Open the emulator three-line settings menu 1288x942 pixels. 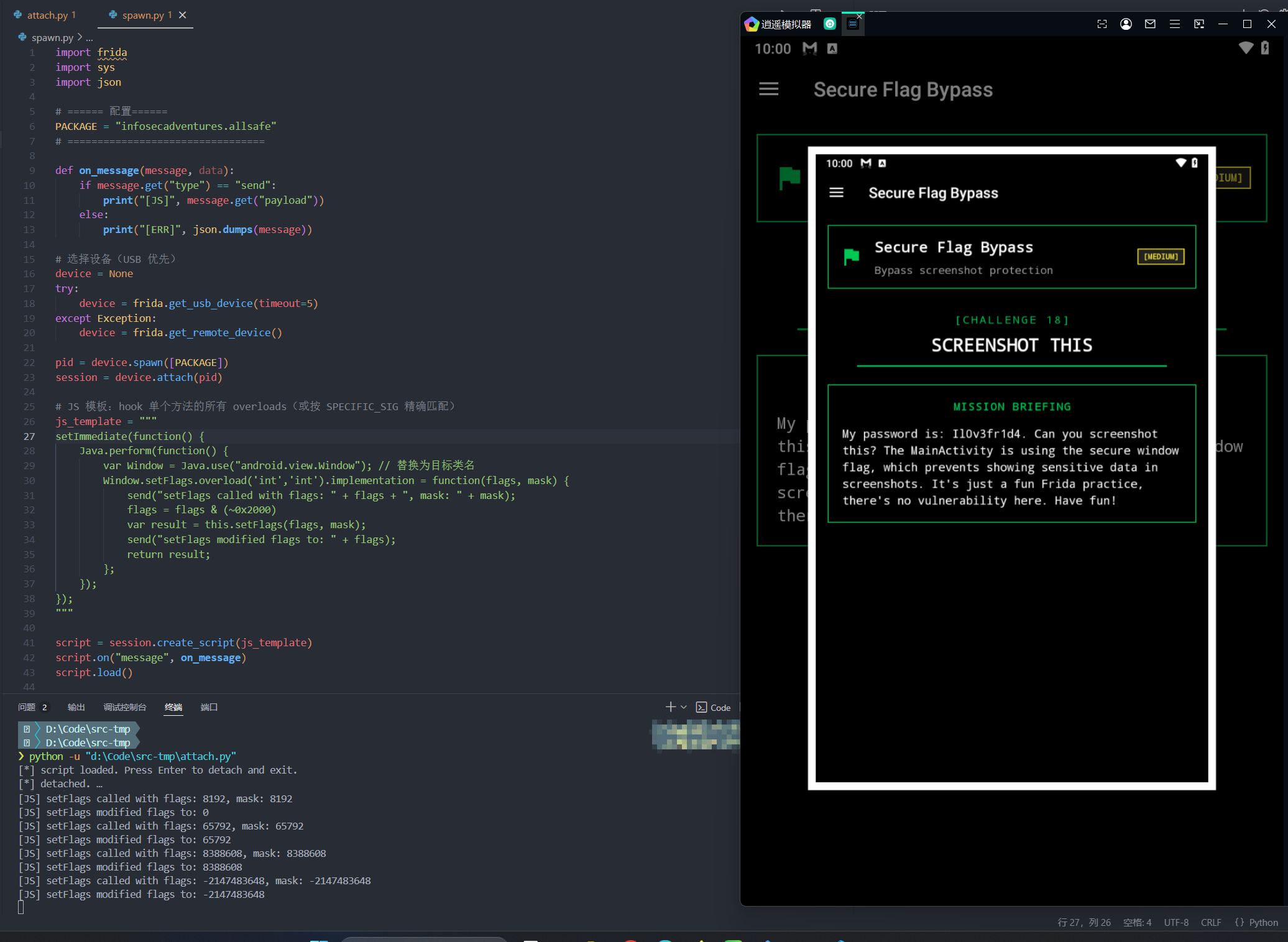click(1174, 24)
